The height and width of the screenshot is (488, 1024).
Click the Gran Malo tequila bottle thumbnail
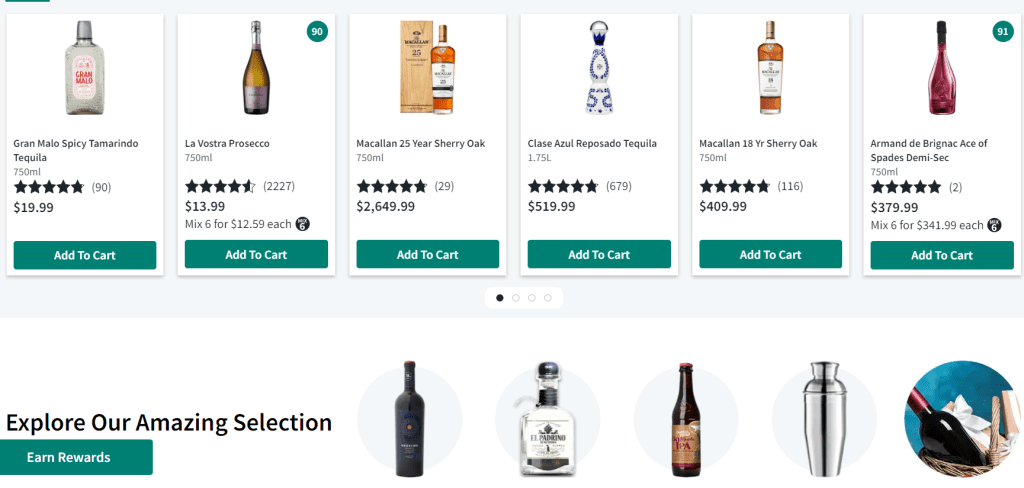tap(85, 67)
